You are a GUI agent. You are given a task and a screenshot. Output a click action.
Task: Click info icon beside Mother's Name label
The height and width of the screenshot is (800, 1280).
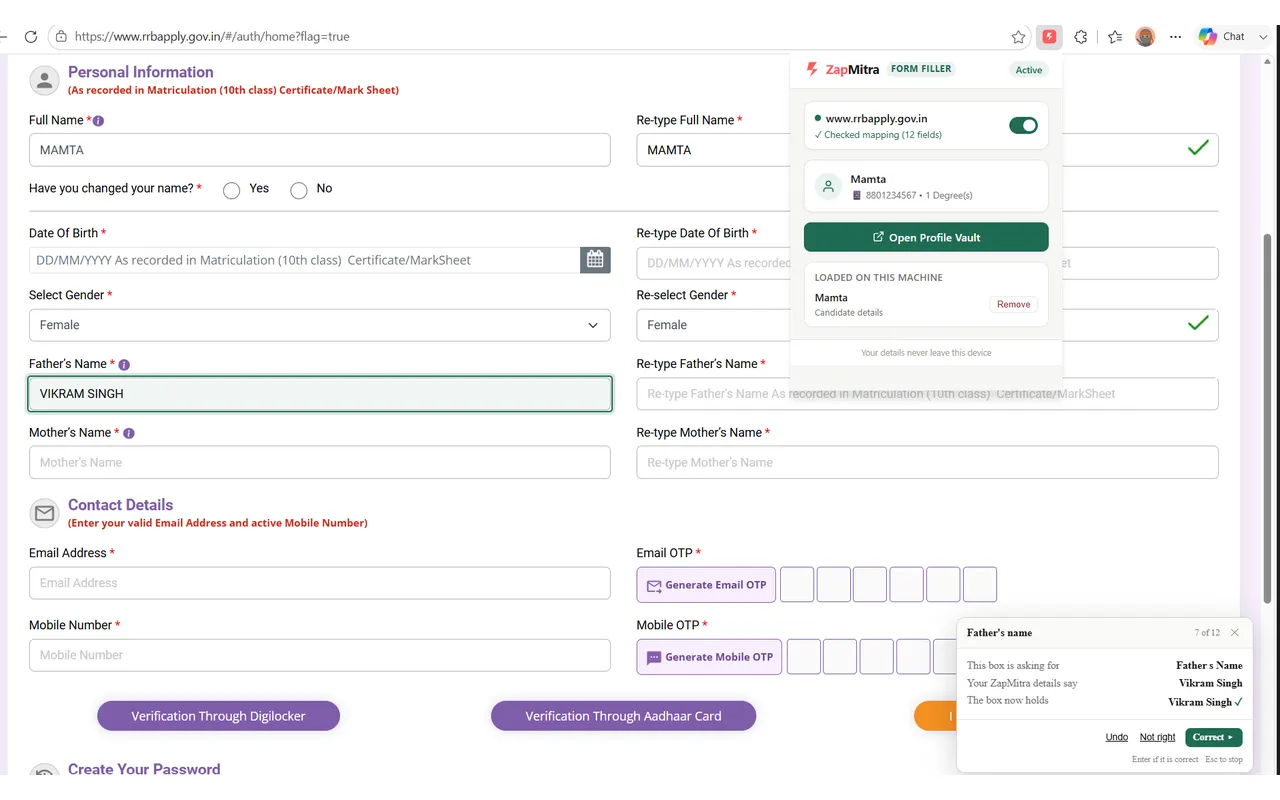[x=129, y=434]
